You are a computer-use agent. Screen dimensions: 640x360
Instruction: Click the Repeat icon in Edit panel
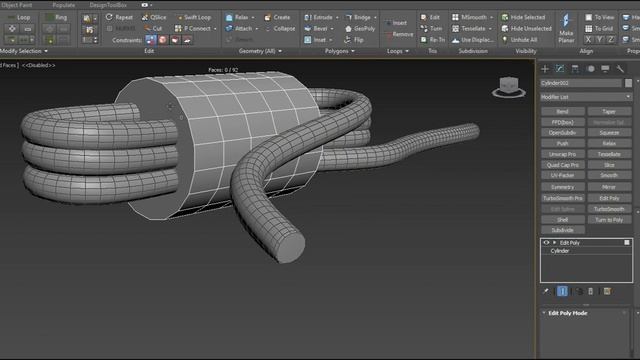(109, 17)
